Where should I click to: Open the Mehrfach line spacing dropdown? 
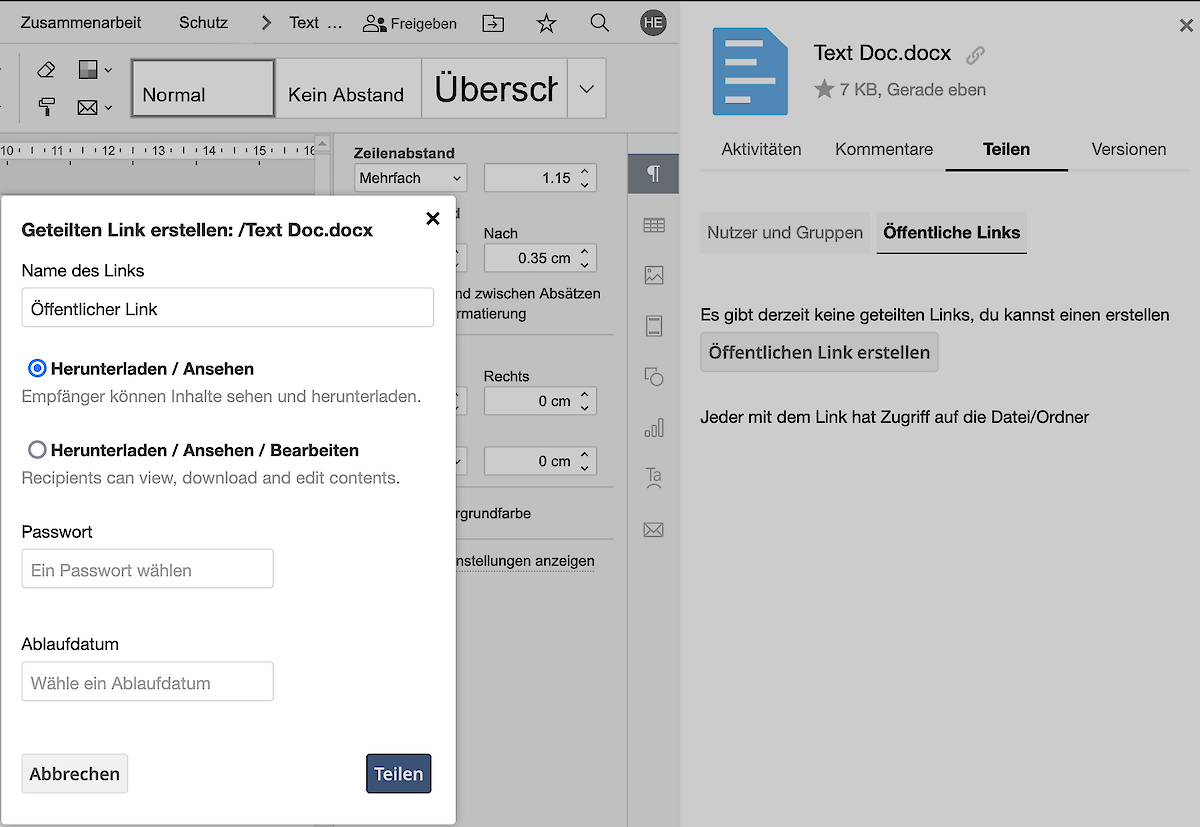click(411, 178)
